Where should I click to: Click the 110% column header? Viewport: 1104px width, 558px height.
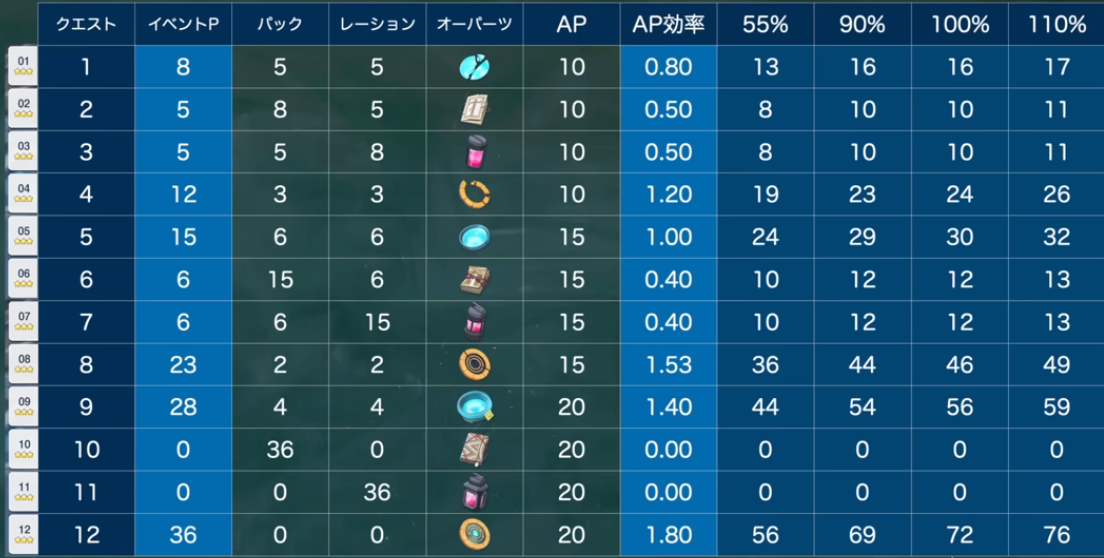[x=1056, y=24]
